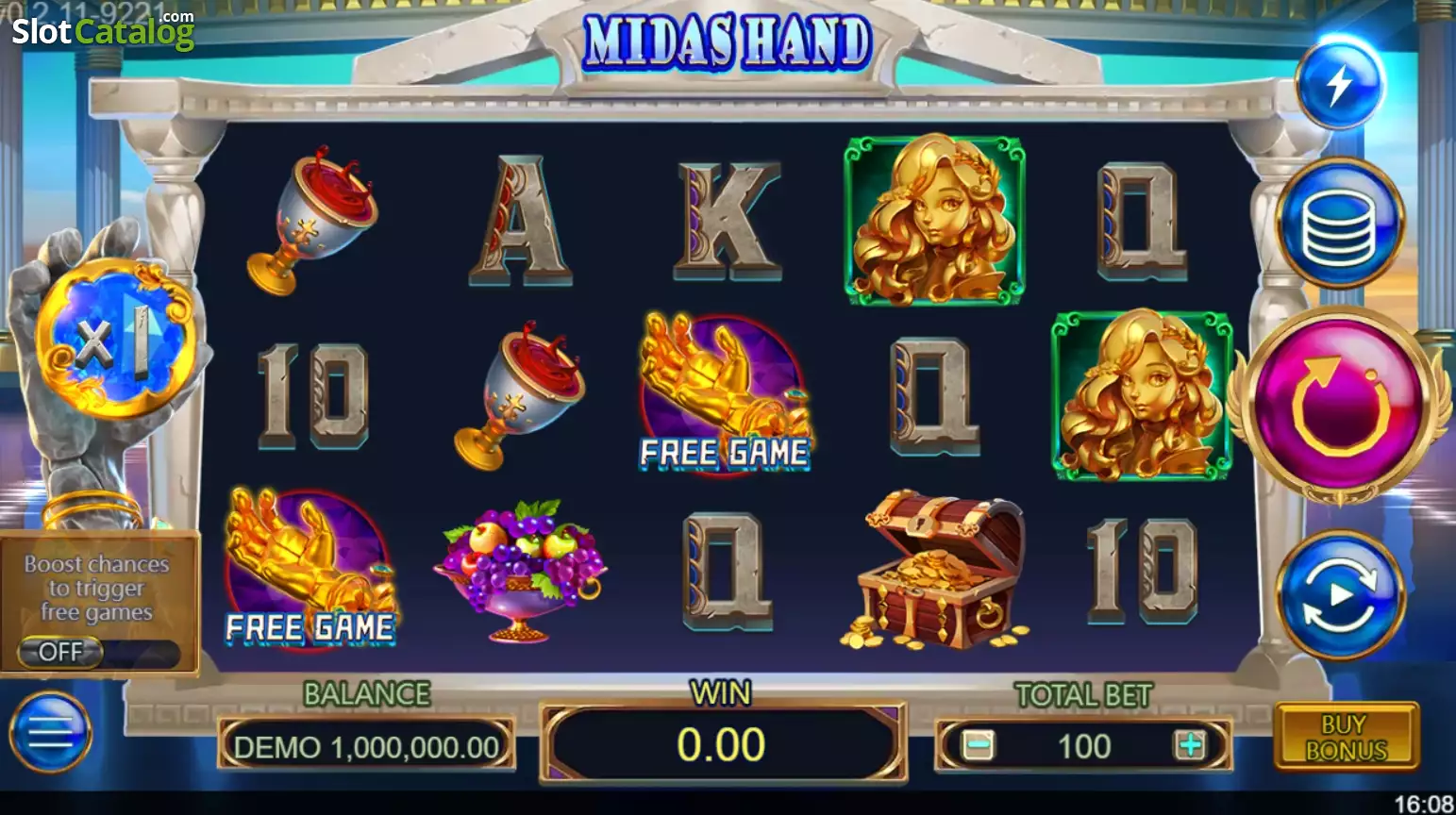Screen dimensions: 1456x815
Task: Increase total bet with plus button
Action: tap(1190, 746)
